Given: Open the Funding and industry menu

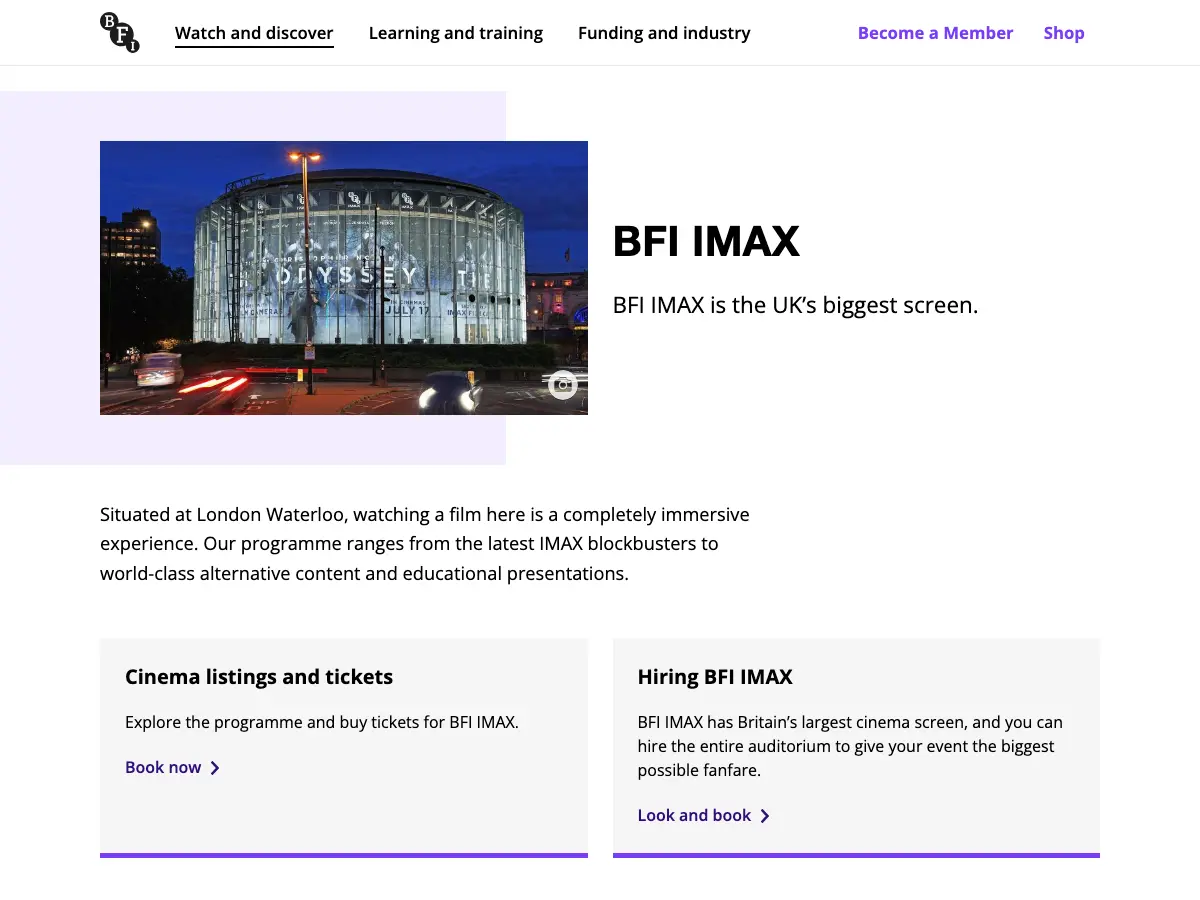Looking at the screenshot, I should pos(664,33).
